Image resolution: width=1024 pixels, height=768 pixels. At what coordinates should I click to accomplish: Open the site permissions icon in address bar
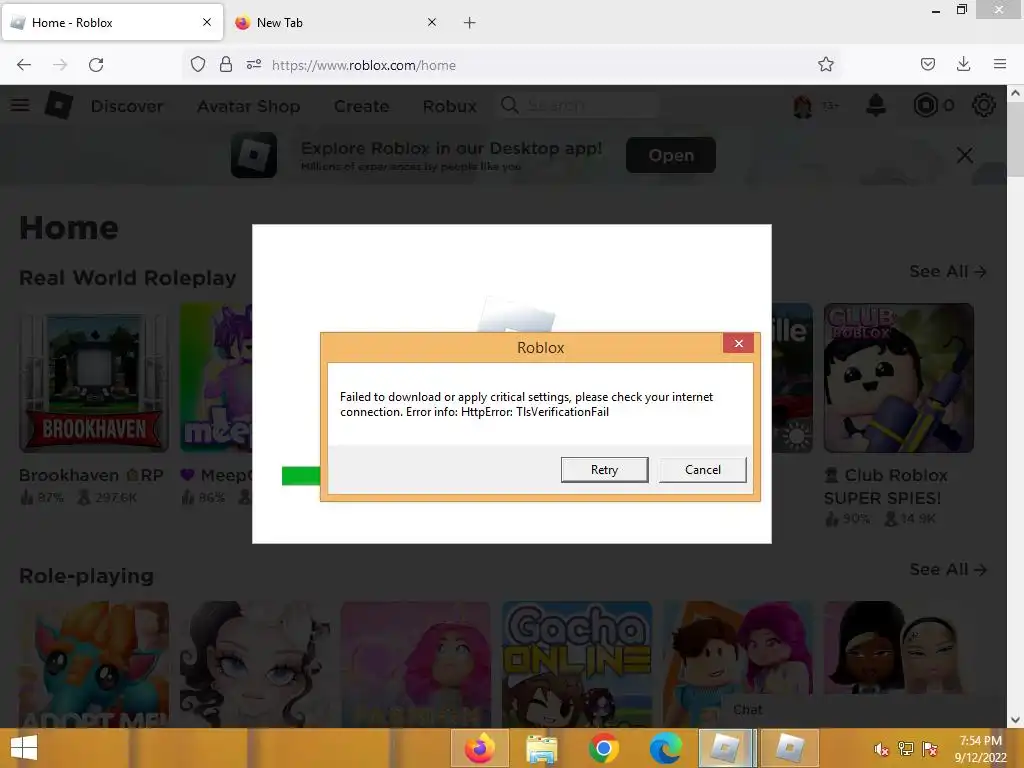(254, 64)
